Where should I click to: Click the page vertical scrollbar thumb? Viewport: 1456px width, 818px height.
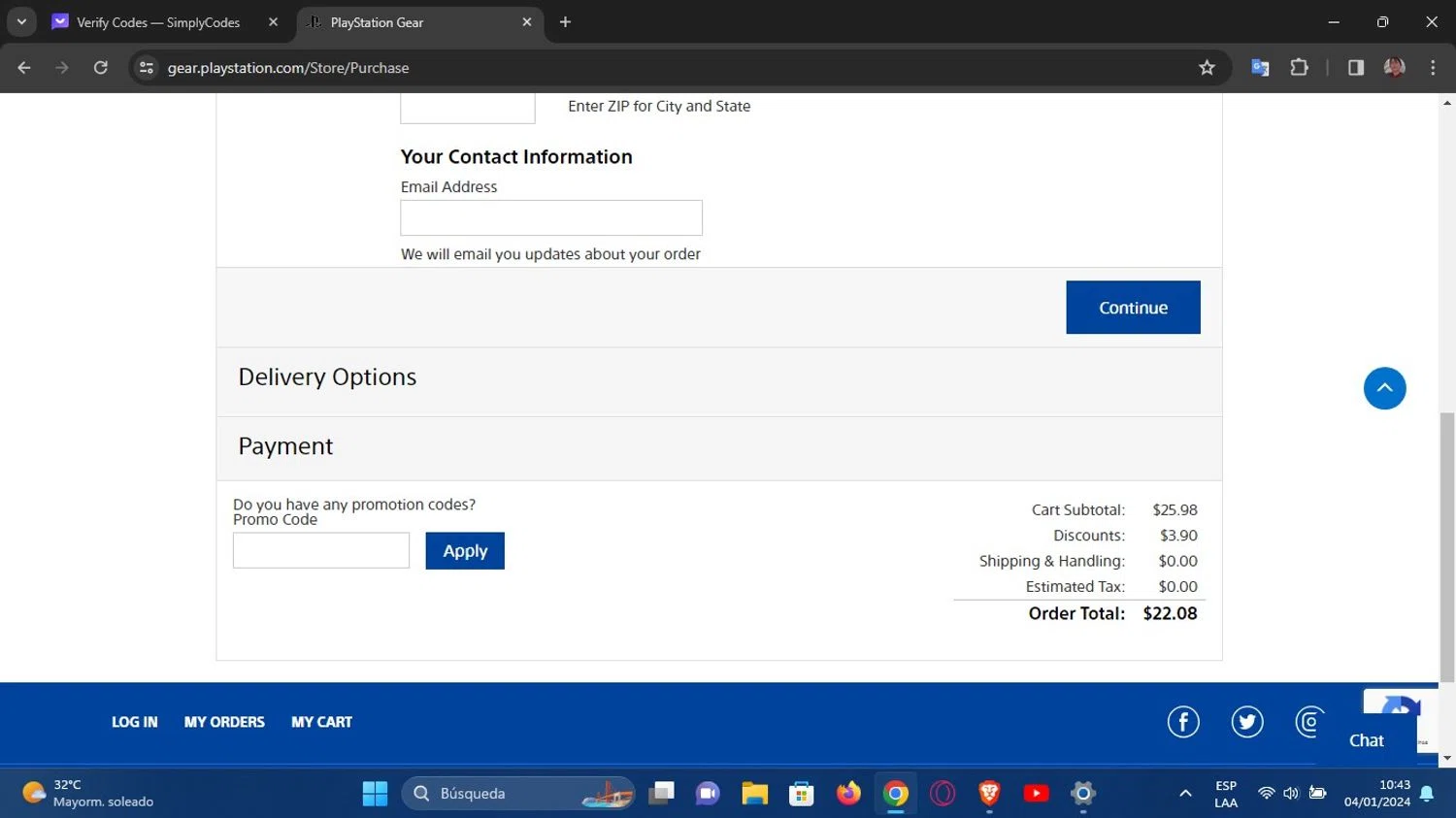point(1447,546)
